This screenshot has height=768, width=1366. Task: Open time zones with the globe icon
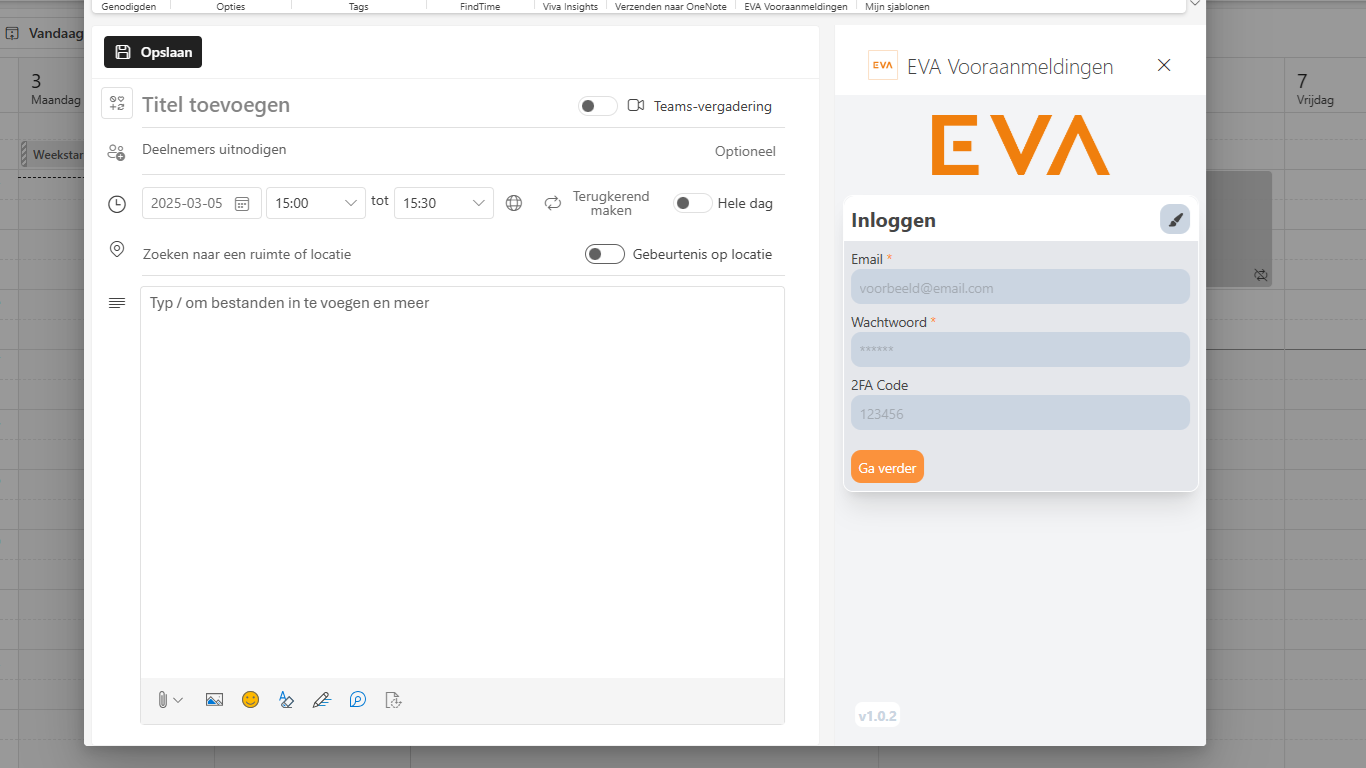[514, 203]
